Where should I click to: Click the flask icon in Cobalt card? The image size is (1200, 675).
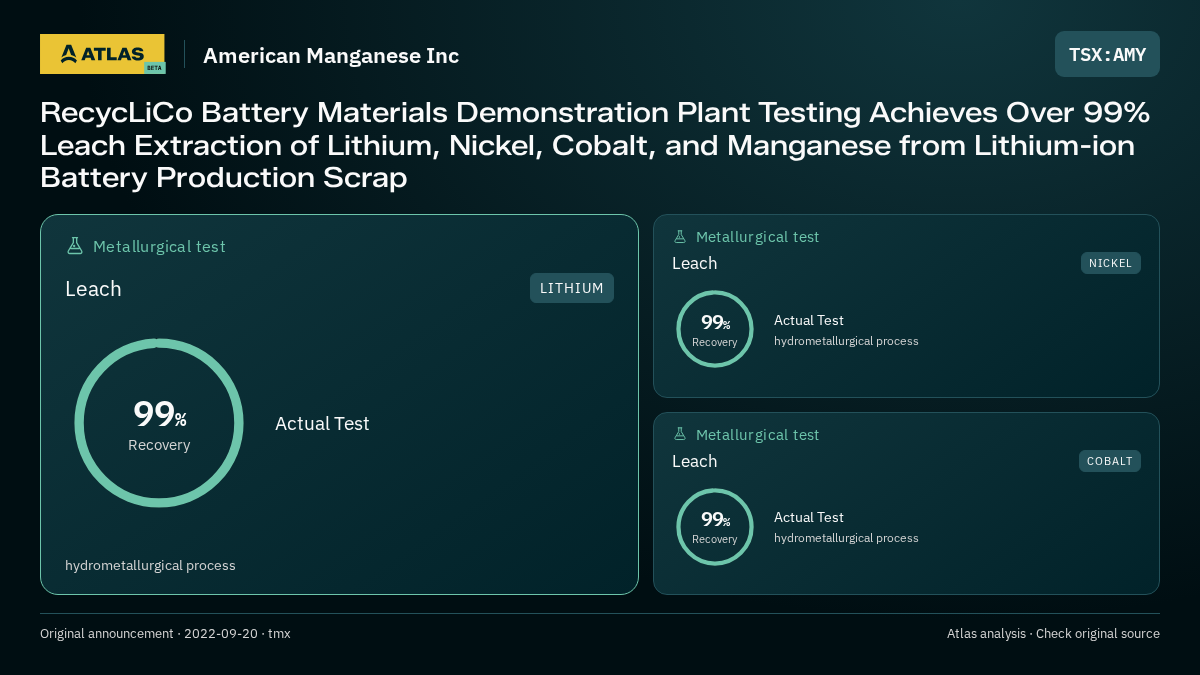click(680, 435)
